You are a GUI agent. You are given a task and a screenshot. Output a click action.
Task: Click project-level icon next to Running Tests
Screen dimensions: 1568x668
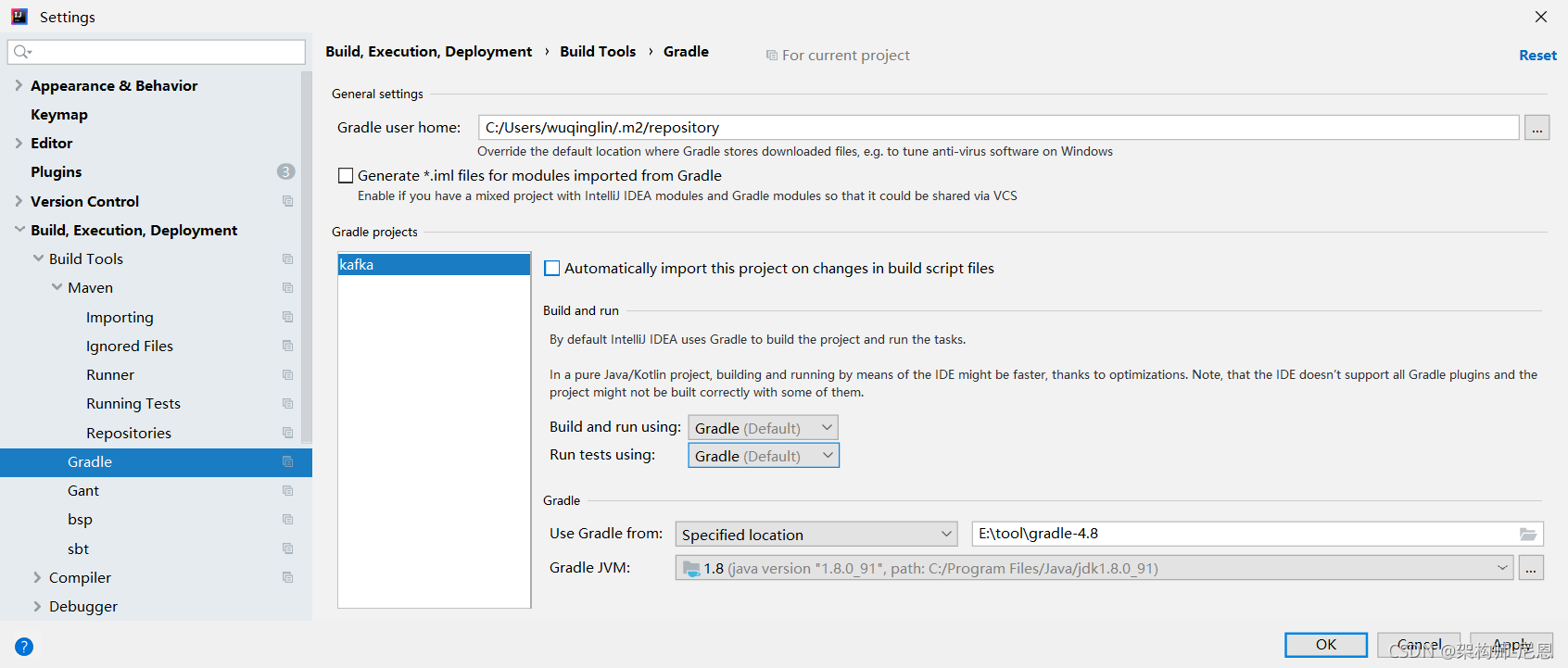[x=288, y=404]
